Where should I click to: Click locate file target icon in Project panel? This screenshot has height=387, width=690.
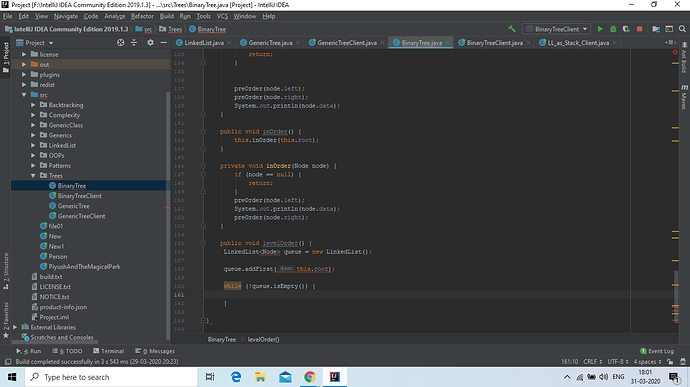[120, 43]
